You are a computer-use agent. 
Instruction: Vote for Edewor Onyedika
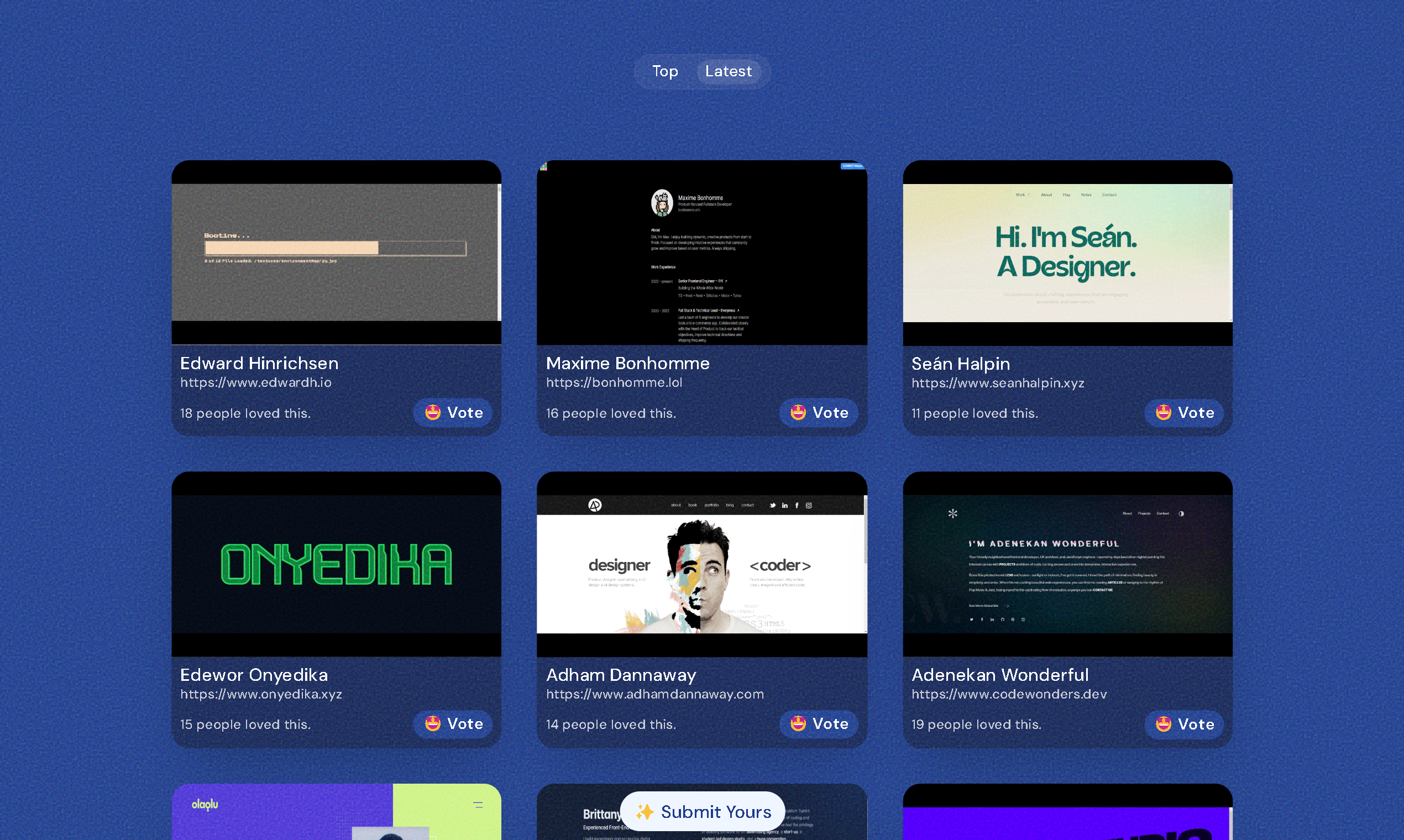(x=453, y=724)
